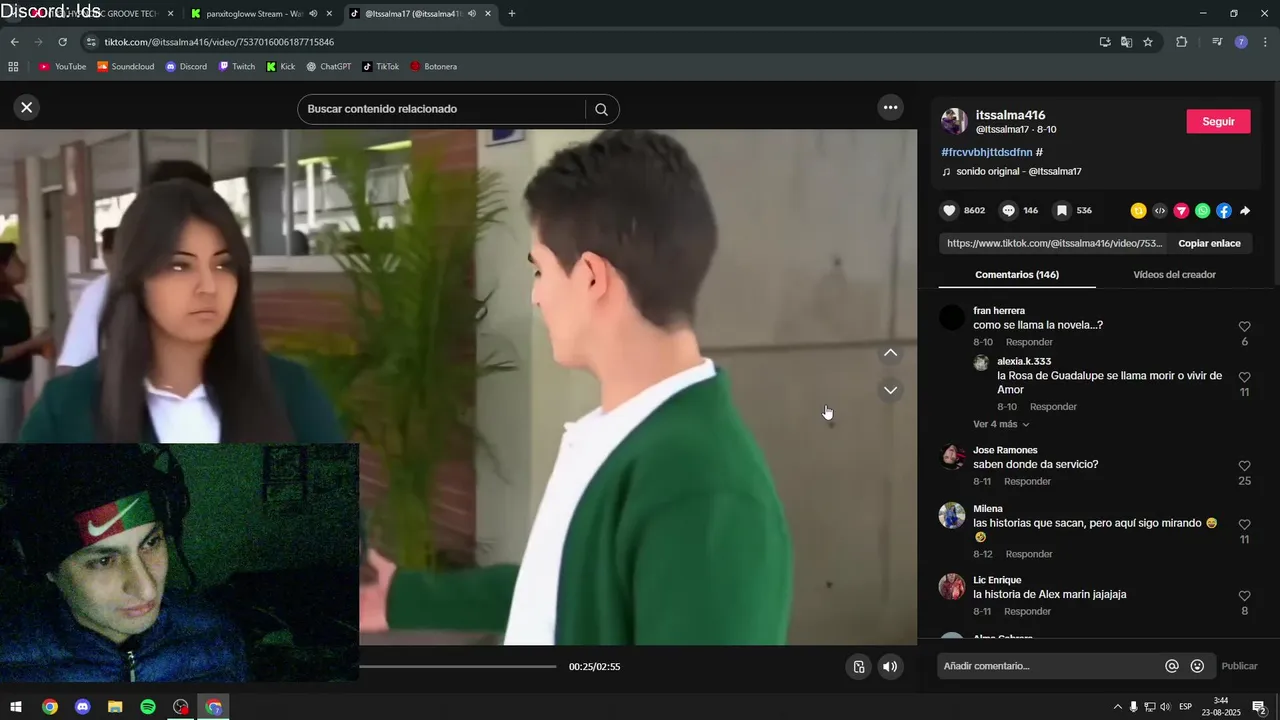The height and width of the screenshot is (720, 1280).
Task: Open the Windows Start menu
Action: pyautogui.click(x=16, y=707)
